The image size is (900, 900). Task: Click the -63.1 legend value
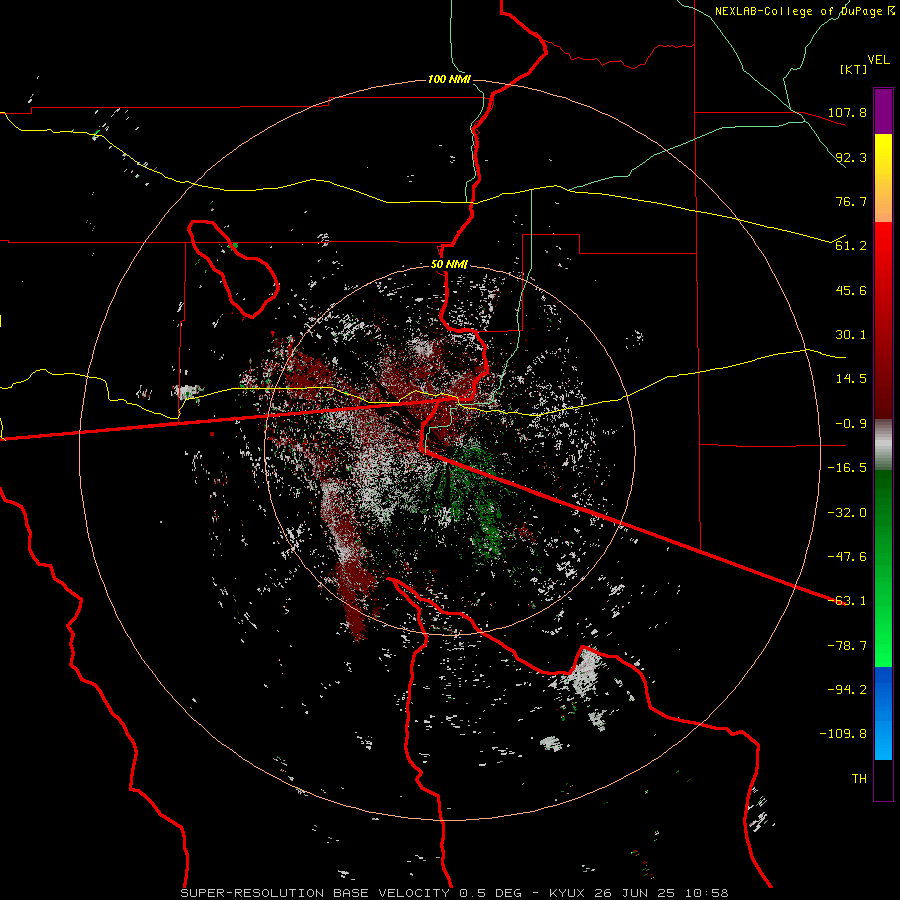click(847, 601)
